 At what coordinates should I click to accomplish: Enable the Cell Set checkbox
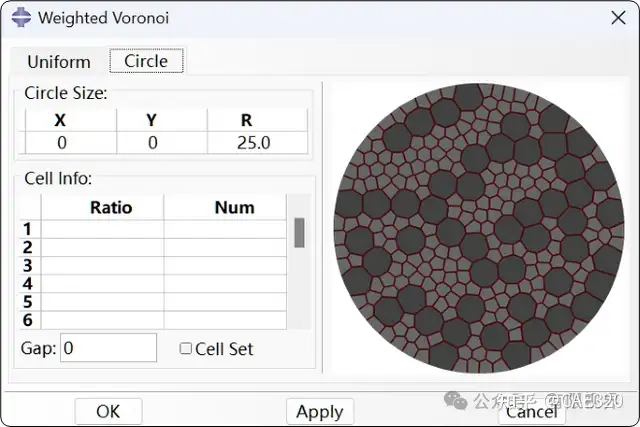(186, 348)
